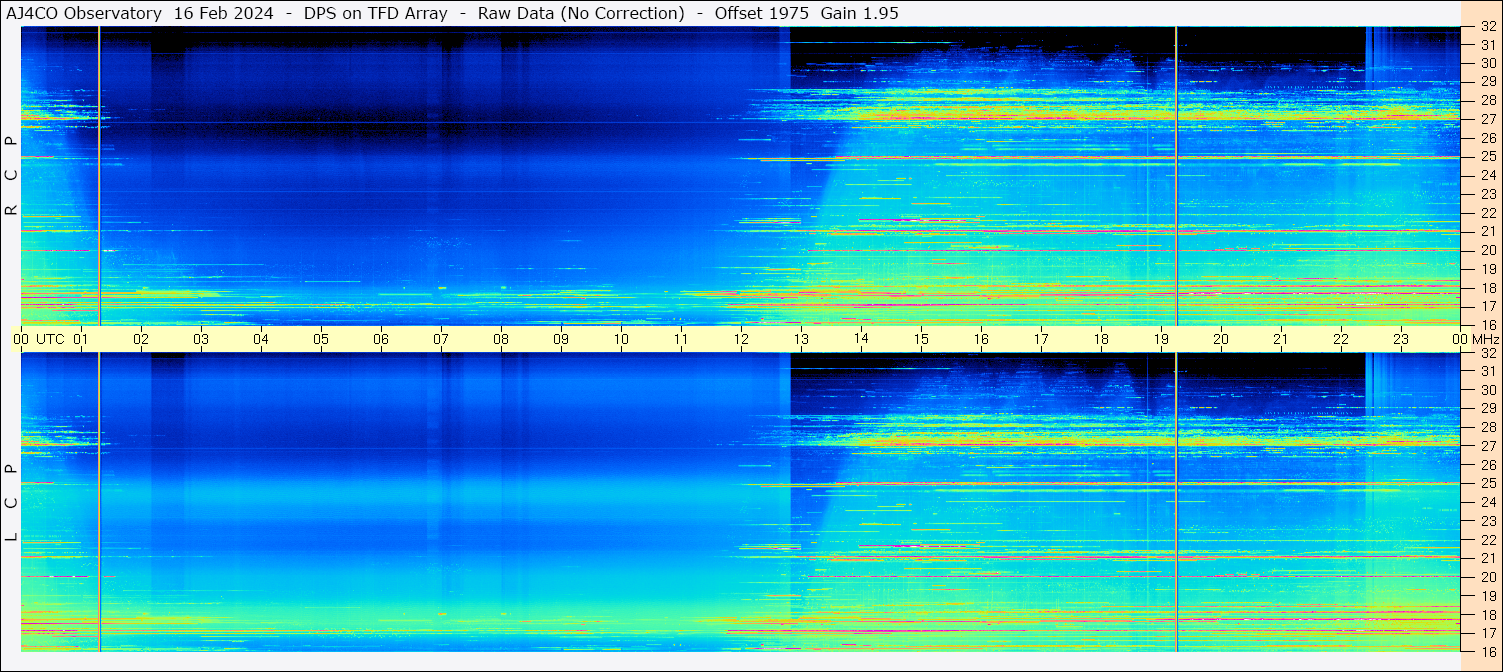Image resolution: width=1503 pixels, height=672 pixels.
Task: Click the 25 MHz label on the RCP frequency axis
Action: (x=1487, y=157)
